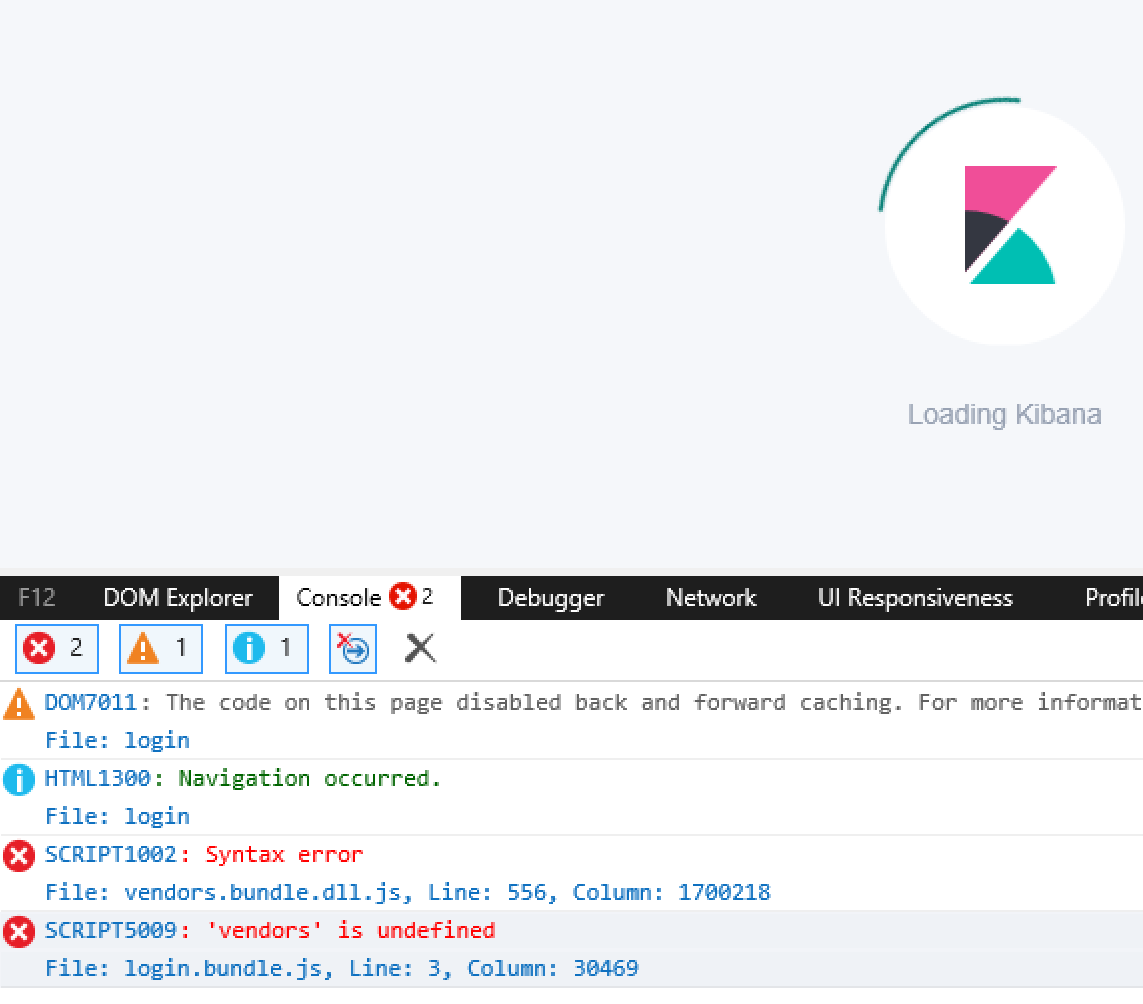1143x1004 pixels.
Task: Open the login file link under DOM7011
Action: click(157, 740)
